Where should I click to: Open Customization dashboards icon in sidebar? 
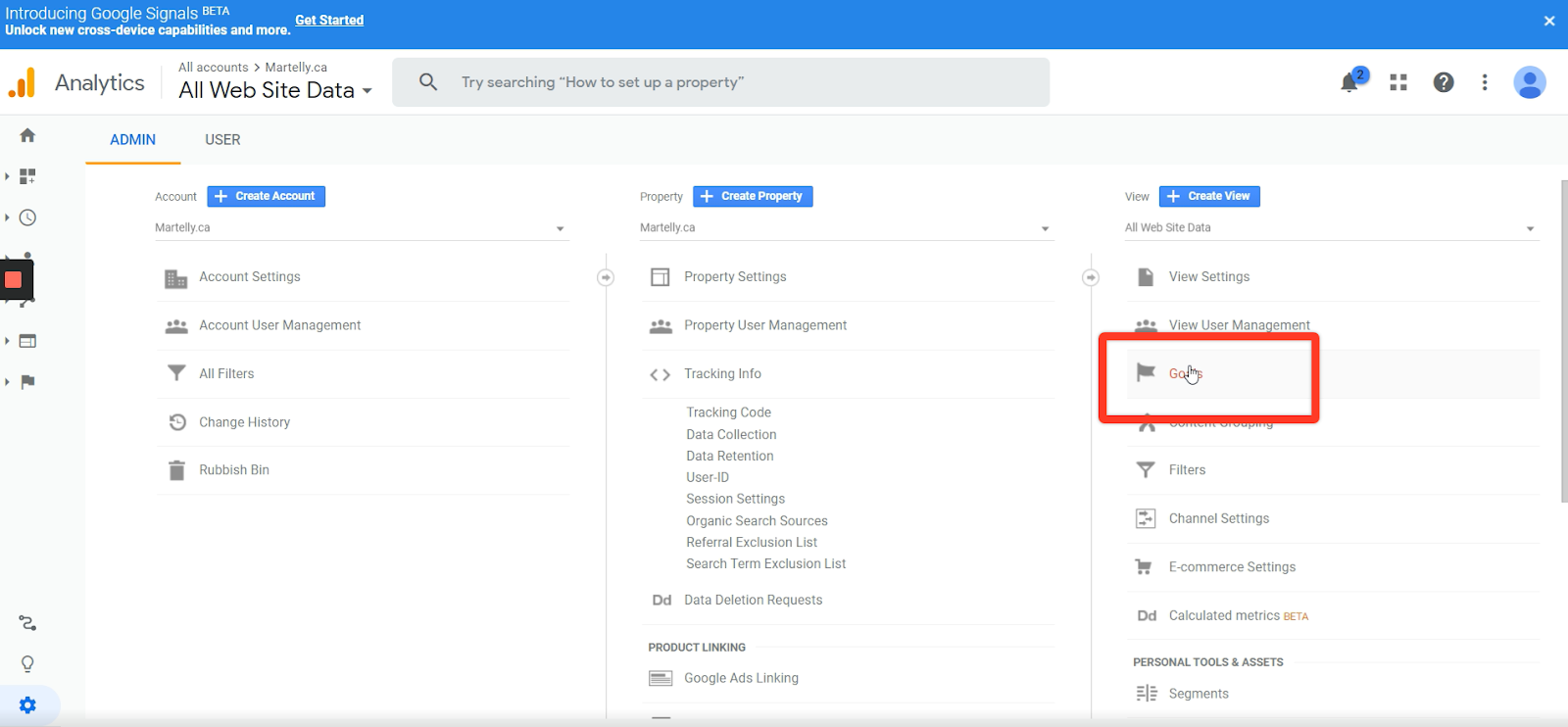(27, 176)
